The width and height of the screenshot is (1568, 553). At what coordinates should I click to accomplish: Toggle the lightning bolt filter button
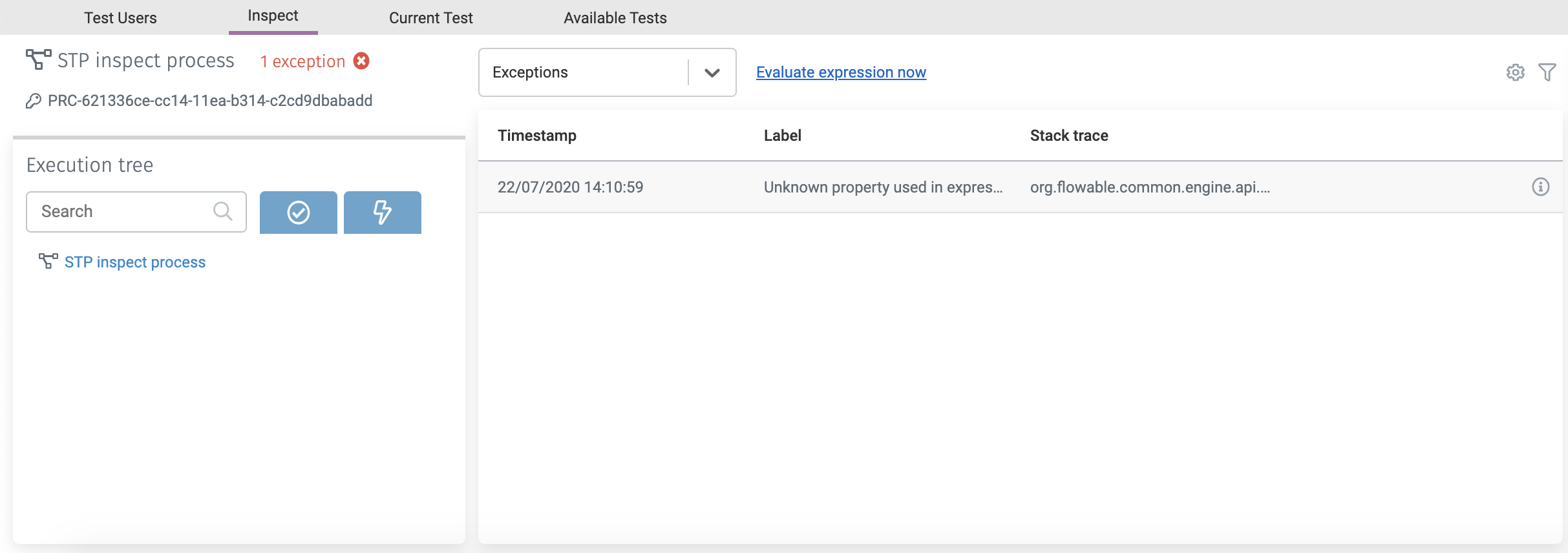click(x=382, y=213)
